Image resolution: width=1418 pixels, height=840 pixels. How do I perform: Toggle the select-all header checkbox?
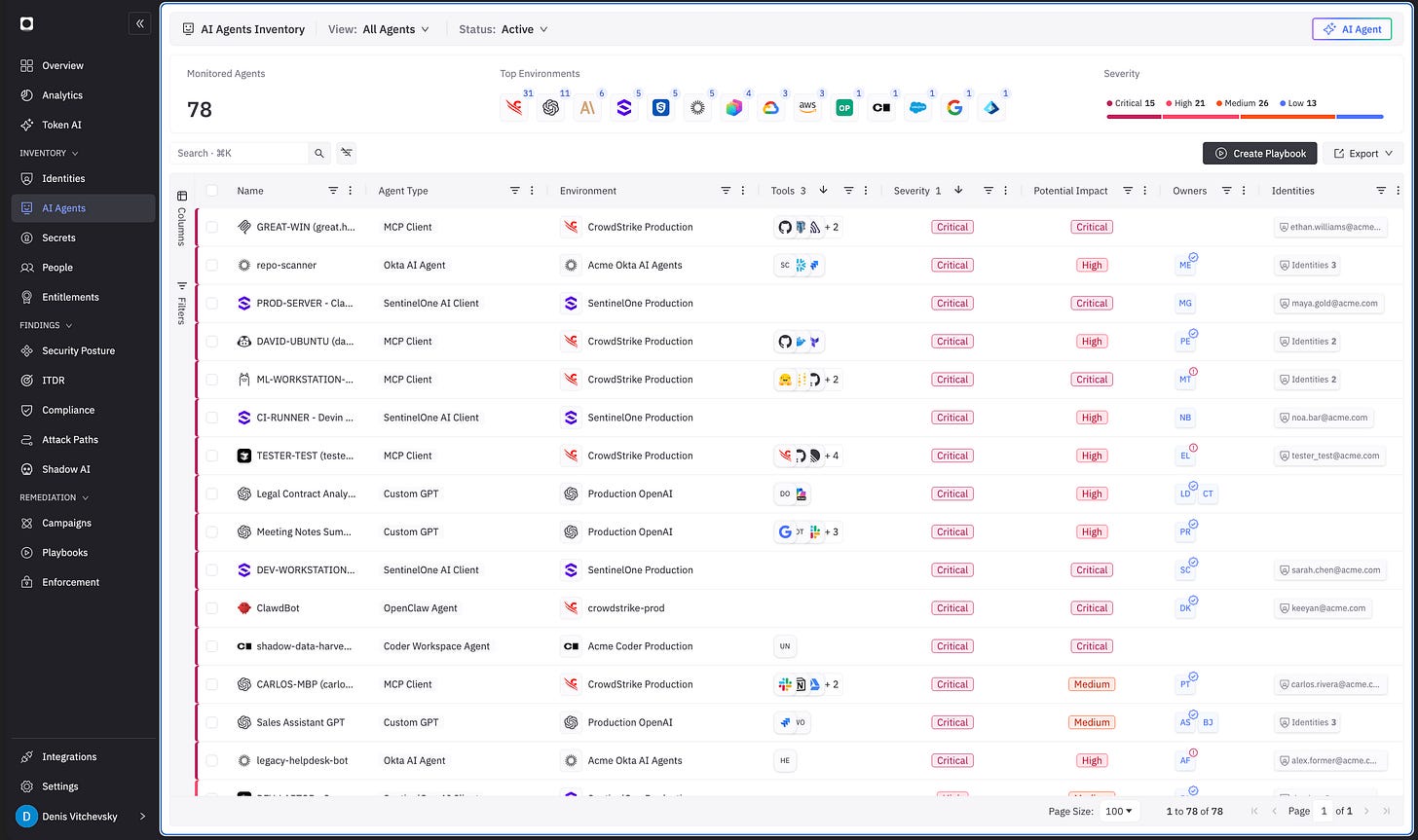[212, 191]
